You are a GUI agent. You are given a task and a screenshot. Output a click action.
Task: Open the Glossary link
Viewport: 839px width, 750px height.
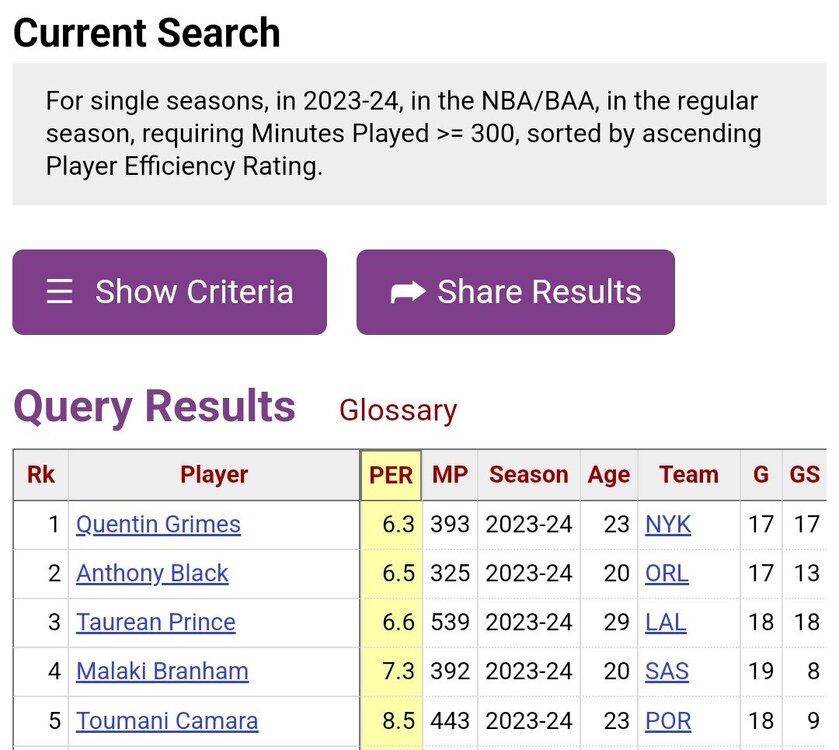point(398,410)
